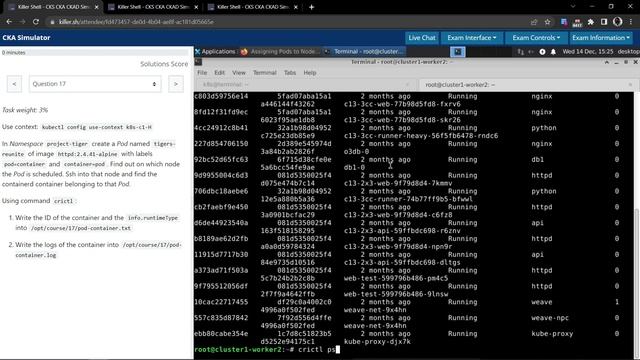Click the date 'Wed 14 Dec, 15:25' clock
The image size is (640, 360).
588,51
